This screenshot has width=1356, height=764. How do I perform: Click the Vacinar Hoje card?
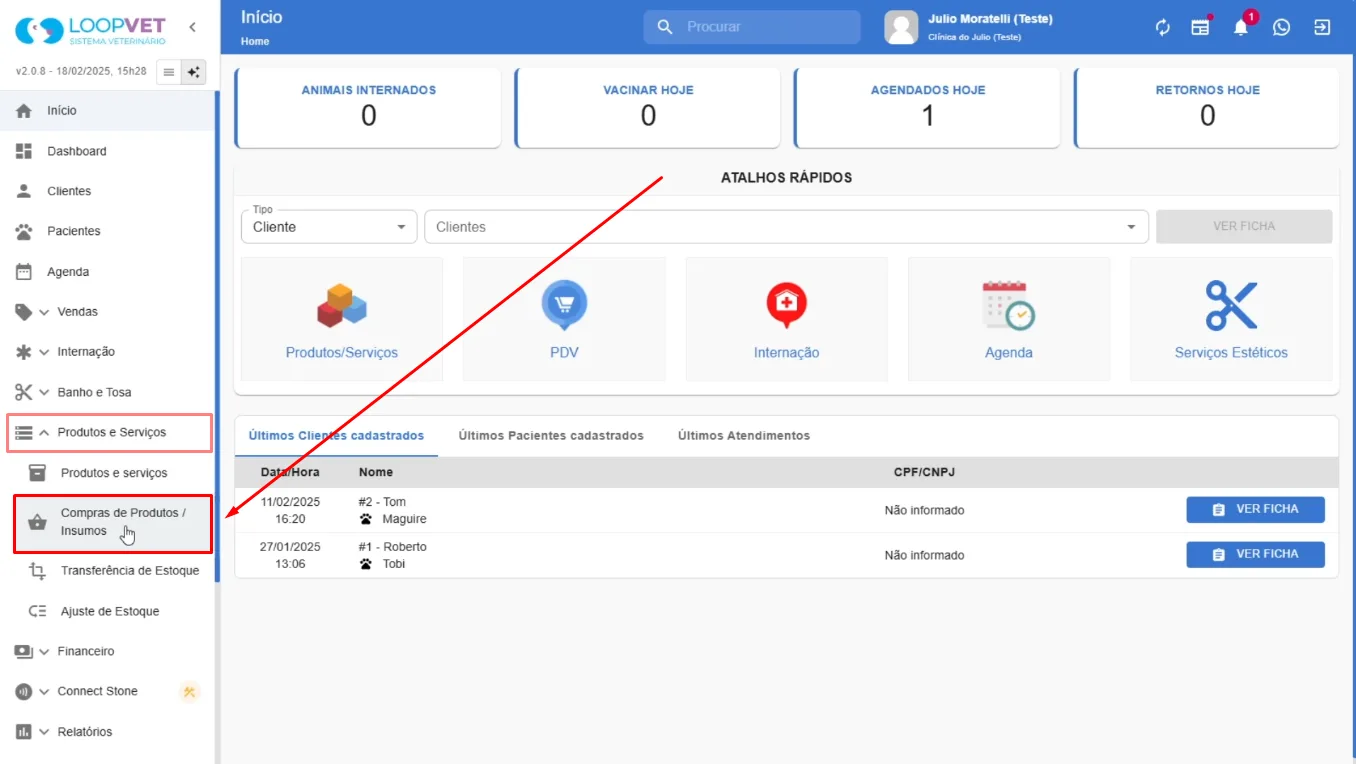pyautogui.click(x=648, y=108)
